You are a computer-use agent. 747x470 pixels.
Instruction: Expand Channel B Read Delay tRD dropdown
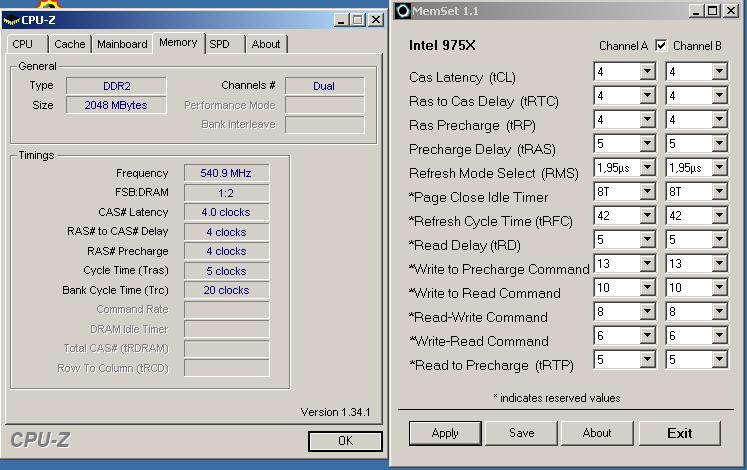coord(719,240)
